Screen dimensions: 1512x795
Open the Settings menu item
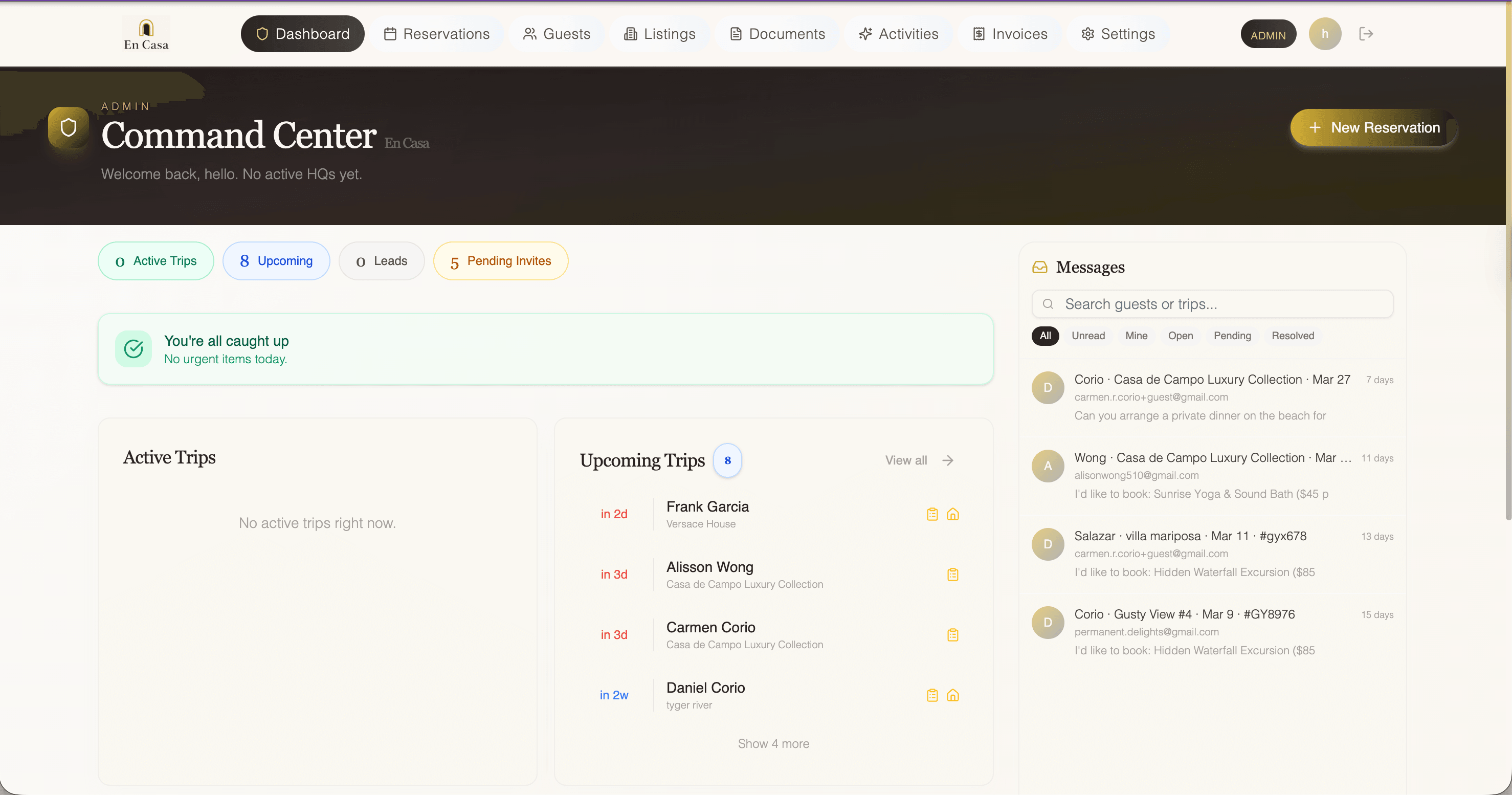[1118, 33]
